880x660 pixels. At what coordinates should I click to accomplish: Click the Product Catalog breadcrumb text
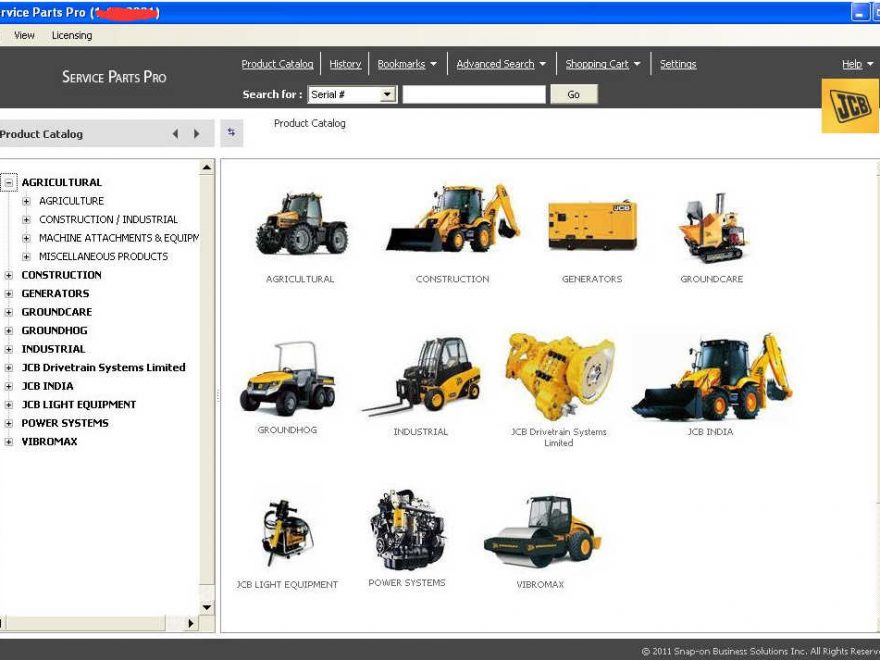pos(310,123)
